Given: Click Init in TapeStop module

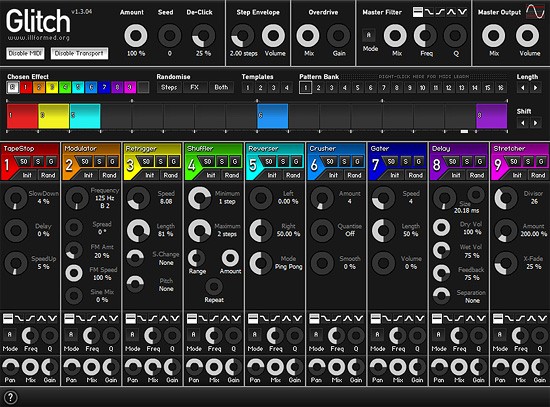Looking at the screenshot, I should point(27,175).
